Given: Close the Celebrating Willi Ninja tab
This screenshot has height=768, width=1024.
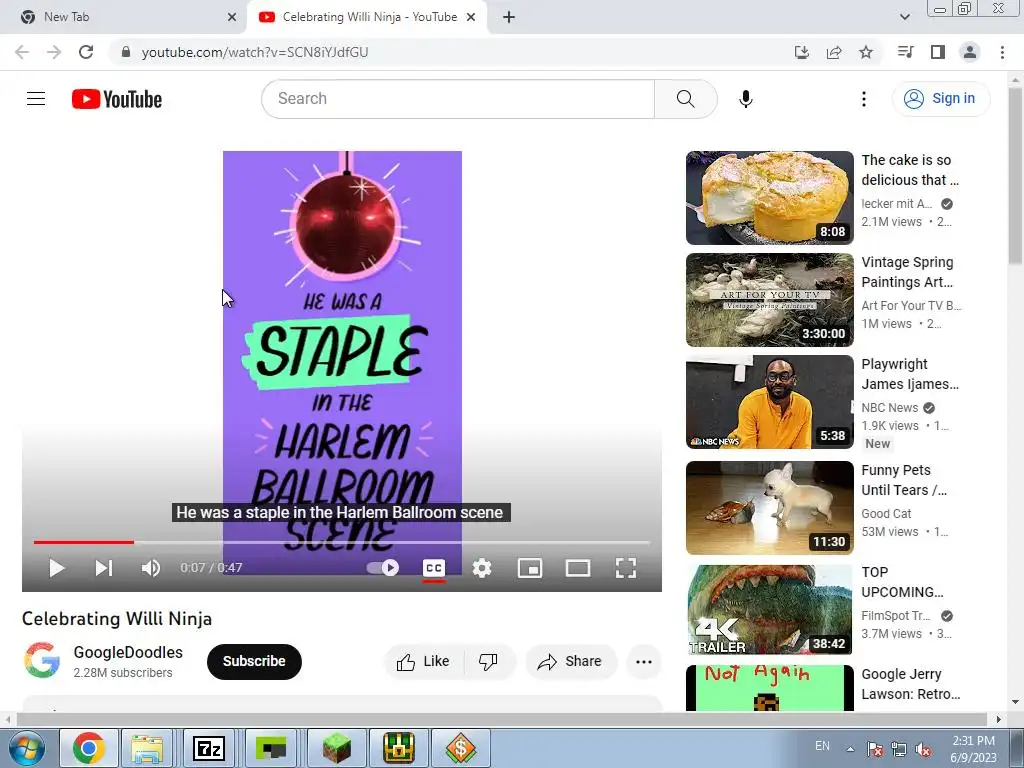Looking at the screenshot, I should (x=471, y=17).
